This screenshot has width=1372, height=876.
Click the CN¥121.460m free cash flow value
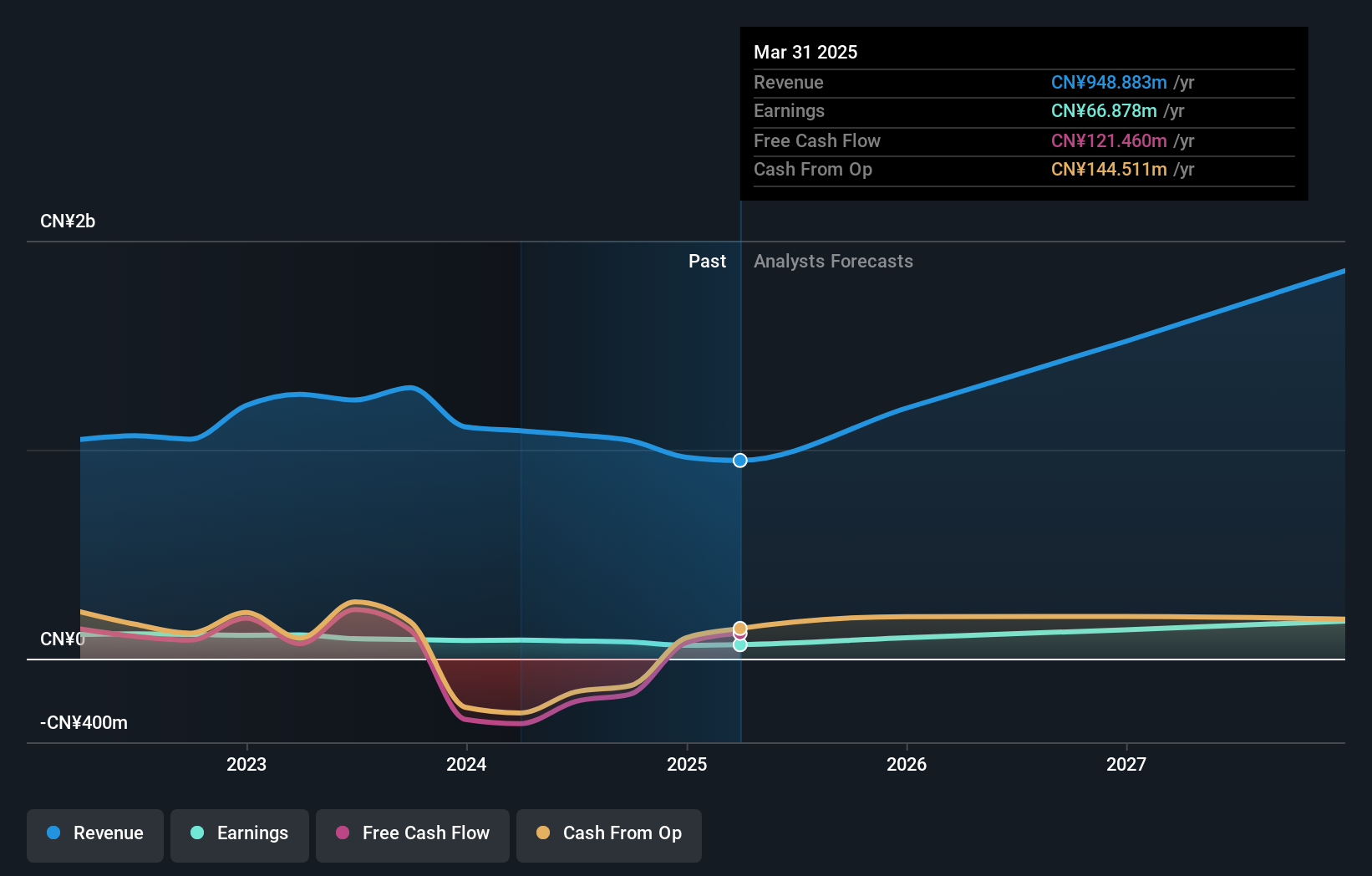[1109, 141]
